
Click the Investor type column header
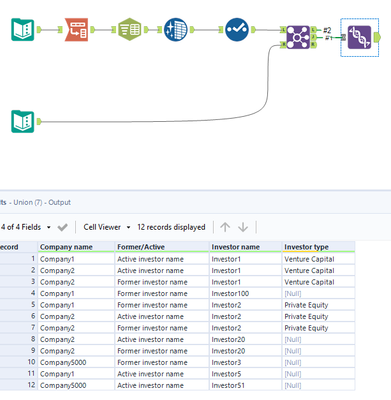[x=318, y=247]
